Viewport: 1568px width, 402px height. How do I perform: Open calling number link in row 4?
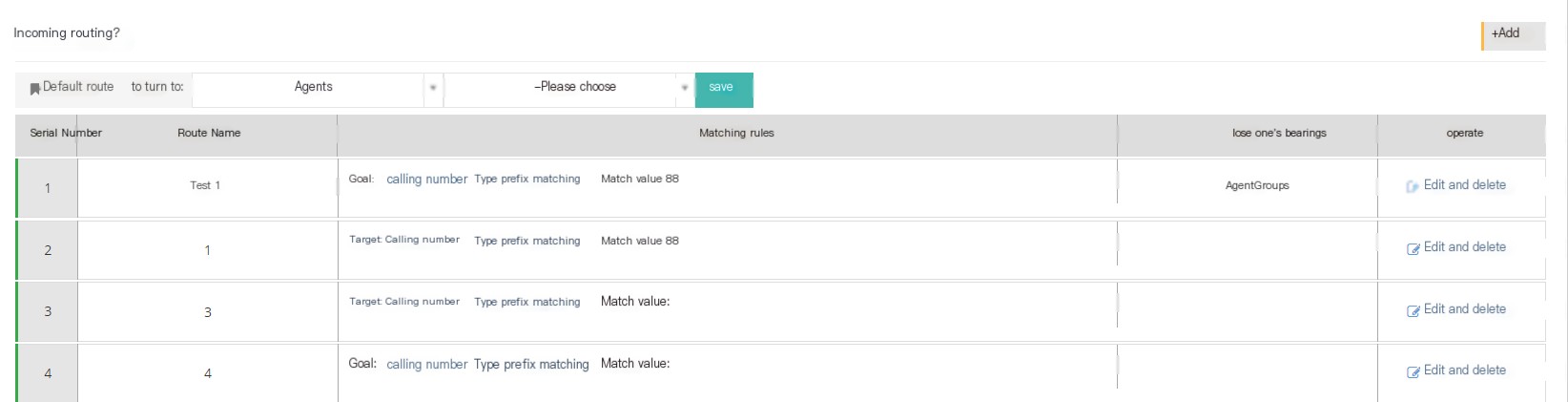[x=426, y=365]
